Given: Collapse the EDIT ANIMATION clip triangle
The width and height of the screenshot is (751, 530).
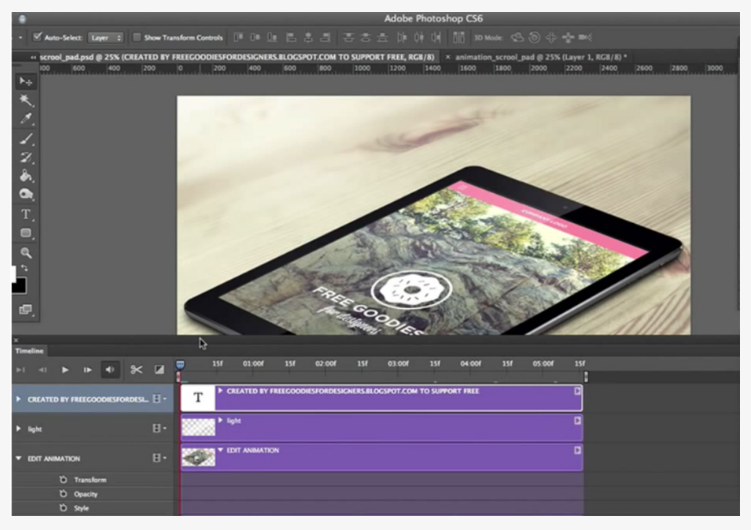Looking at the screenshot, I should point(220,450).
